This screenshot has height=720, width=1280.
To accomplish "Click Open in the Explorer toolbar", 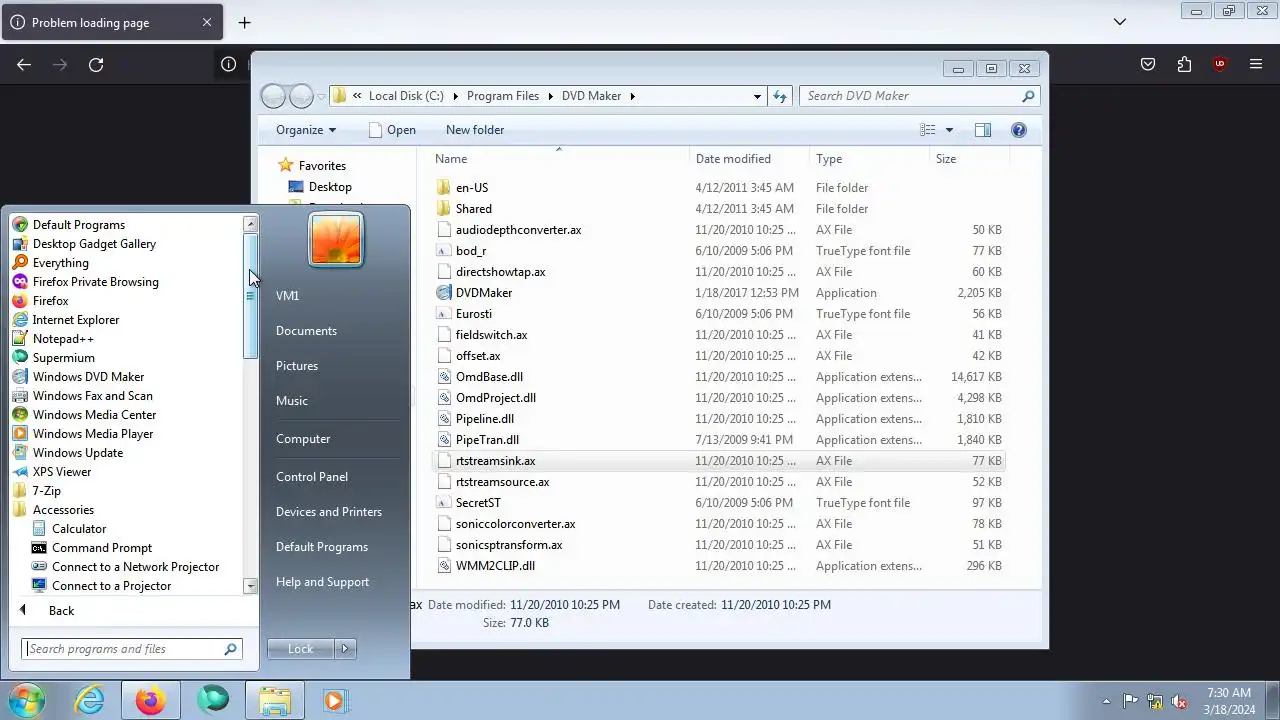I will 392,130.
